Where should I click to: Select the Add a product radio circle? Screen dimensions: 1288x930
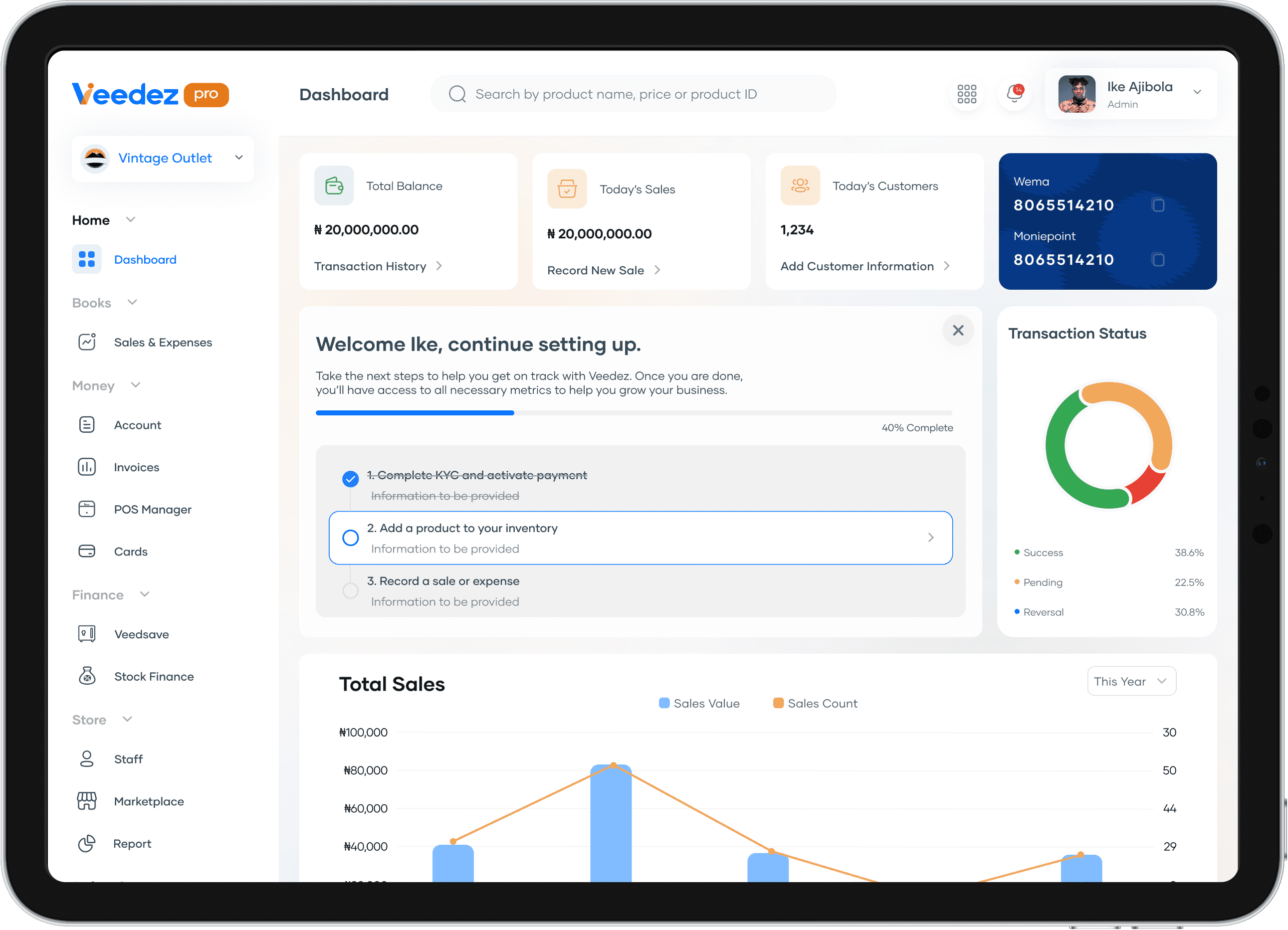[x=350, y=538]
